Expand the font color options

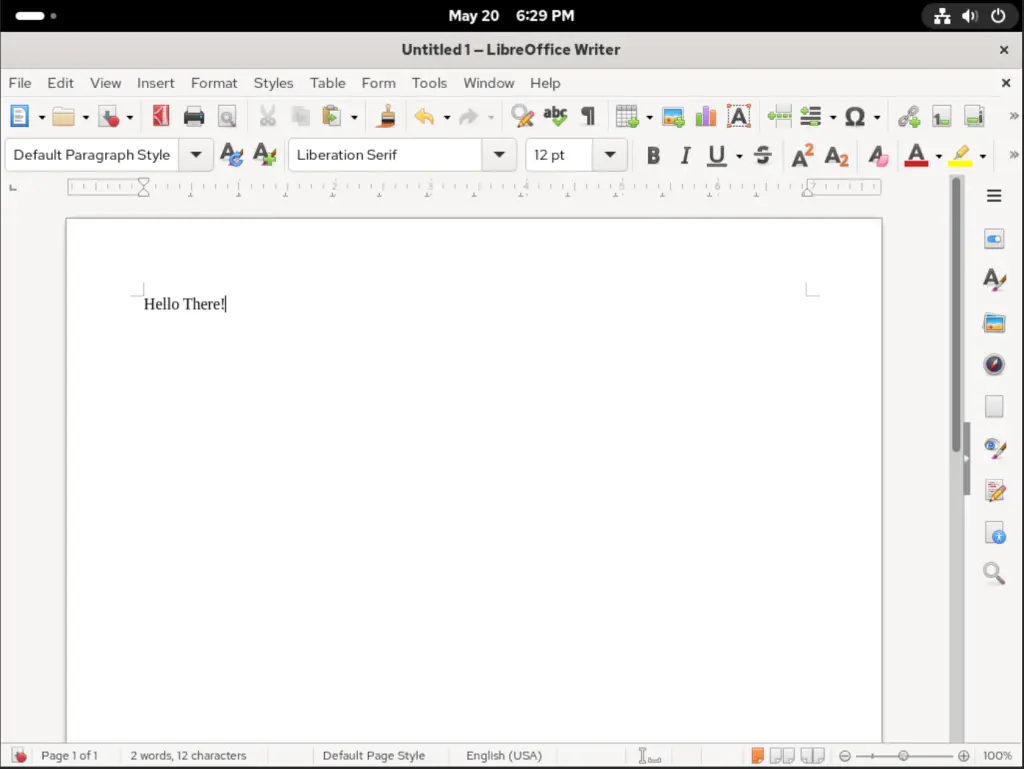pos(938,155)
